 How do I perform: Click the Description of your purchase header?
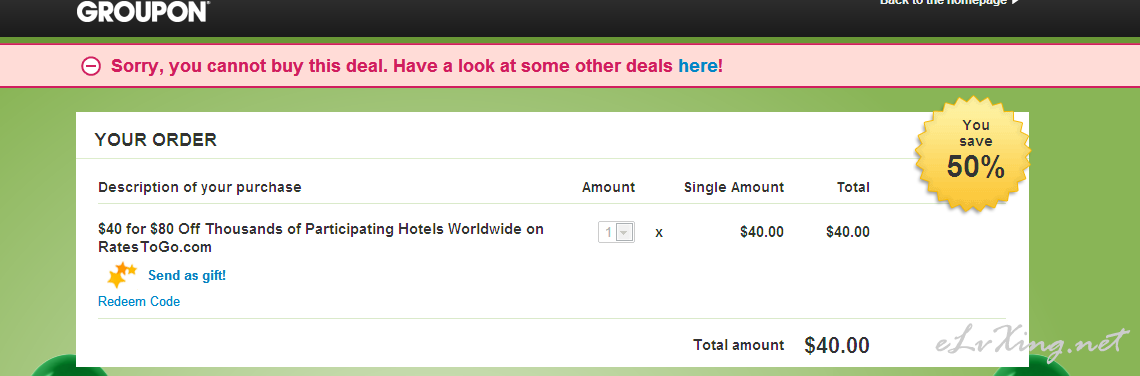point(199,187)
